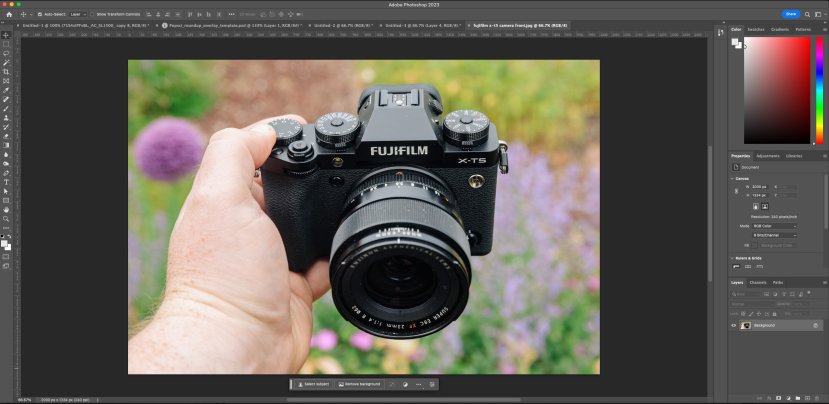Hide the Background layer visibility eye

[x=733, y=325]
